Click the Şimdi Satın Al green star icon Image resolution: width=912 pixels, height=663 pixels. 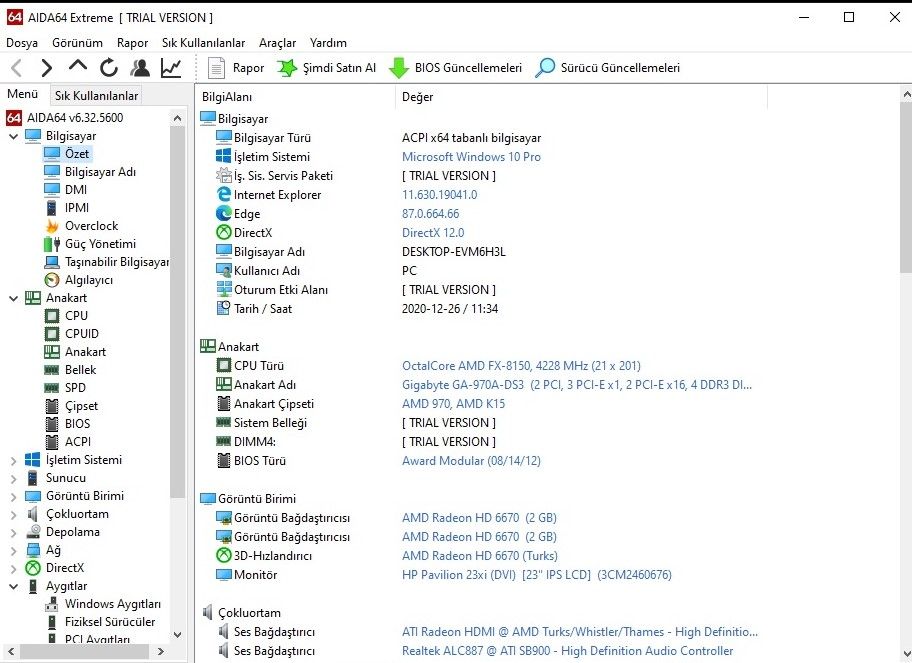coord(286,68)
